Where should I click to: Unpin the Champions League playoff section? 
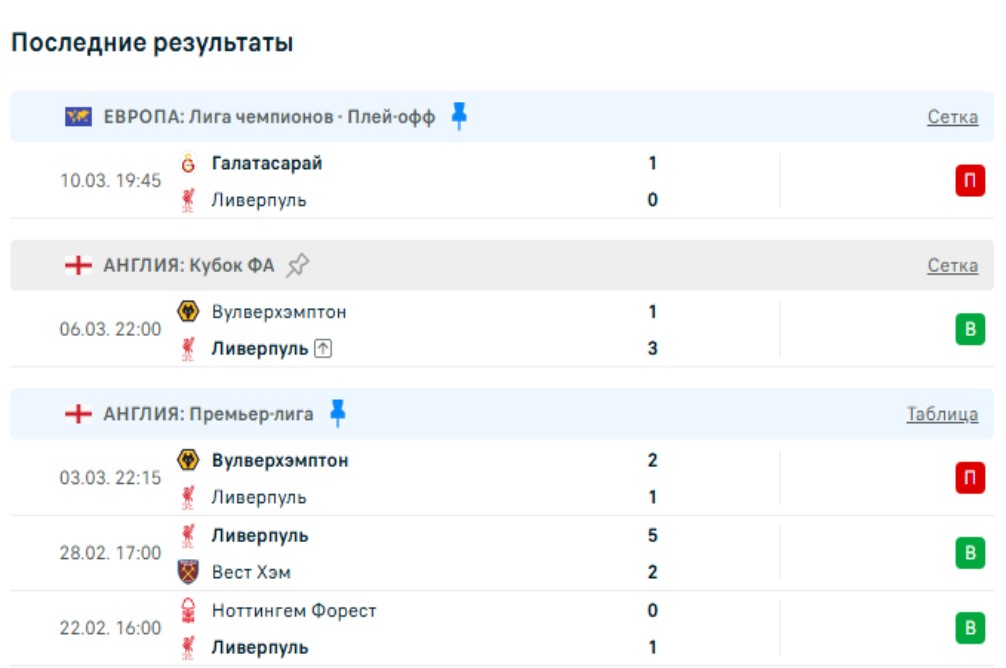coord(459,116)
